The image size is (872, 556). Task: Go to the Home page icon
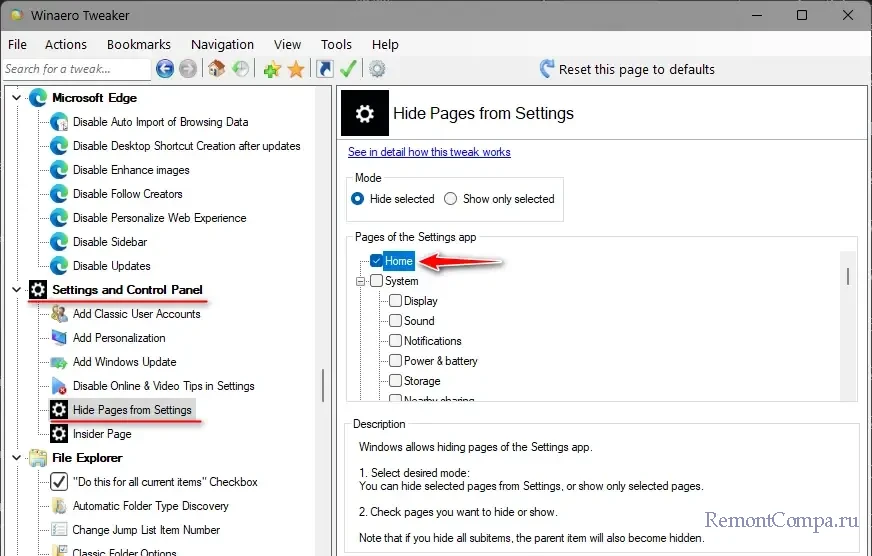click(x=216, y=69)
